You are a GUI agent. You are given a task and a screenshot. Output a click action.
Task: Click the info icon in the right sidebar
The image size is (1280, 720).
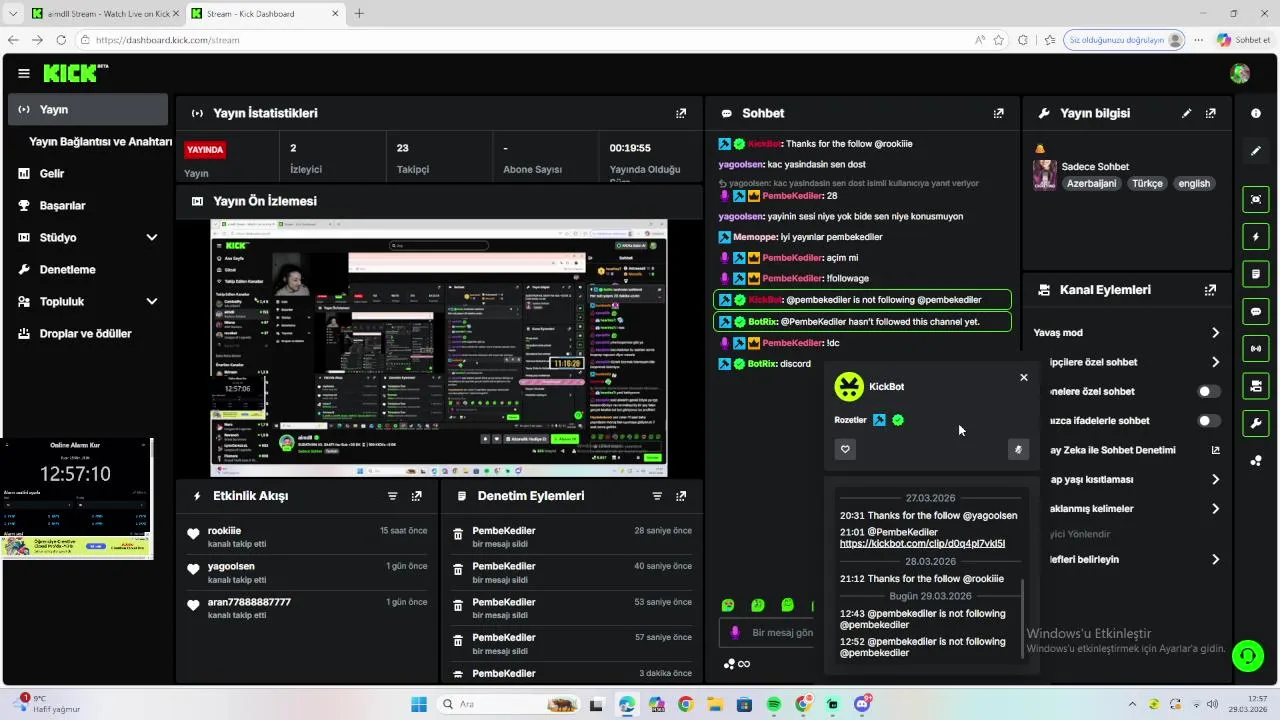tap(1256, 114)
